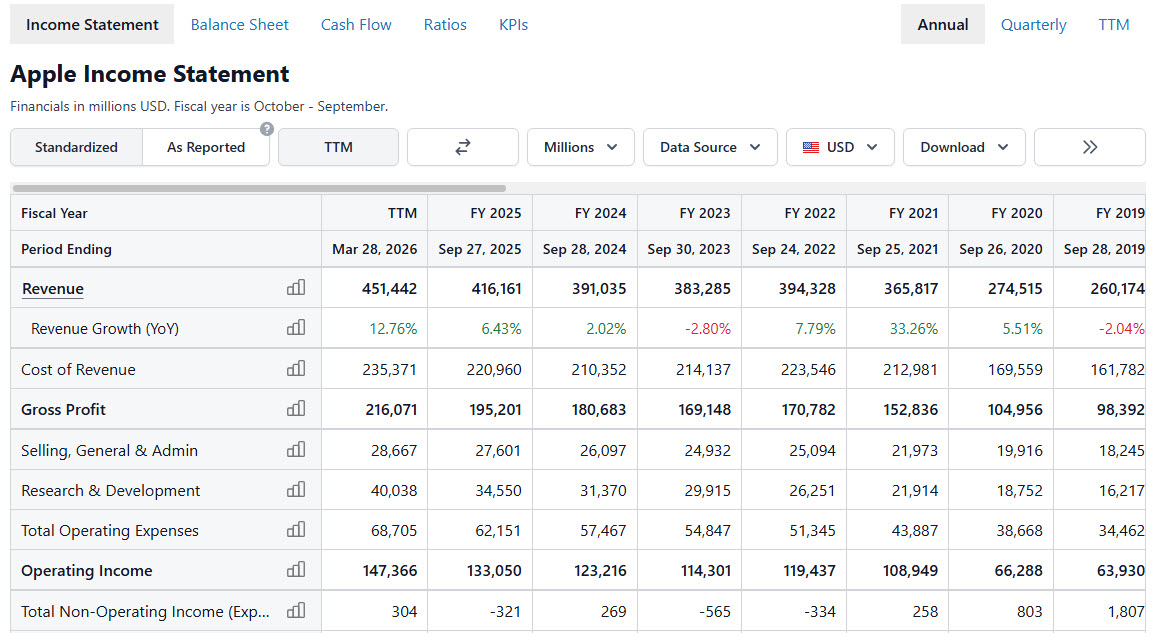Expand table with double-chevron button
1160x633 pixels.
[x=1089, y=147]
